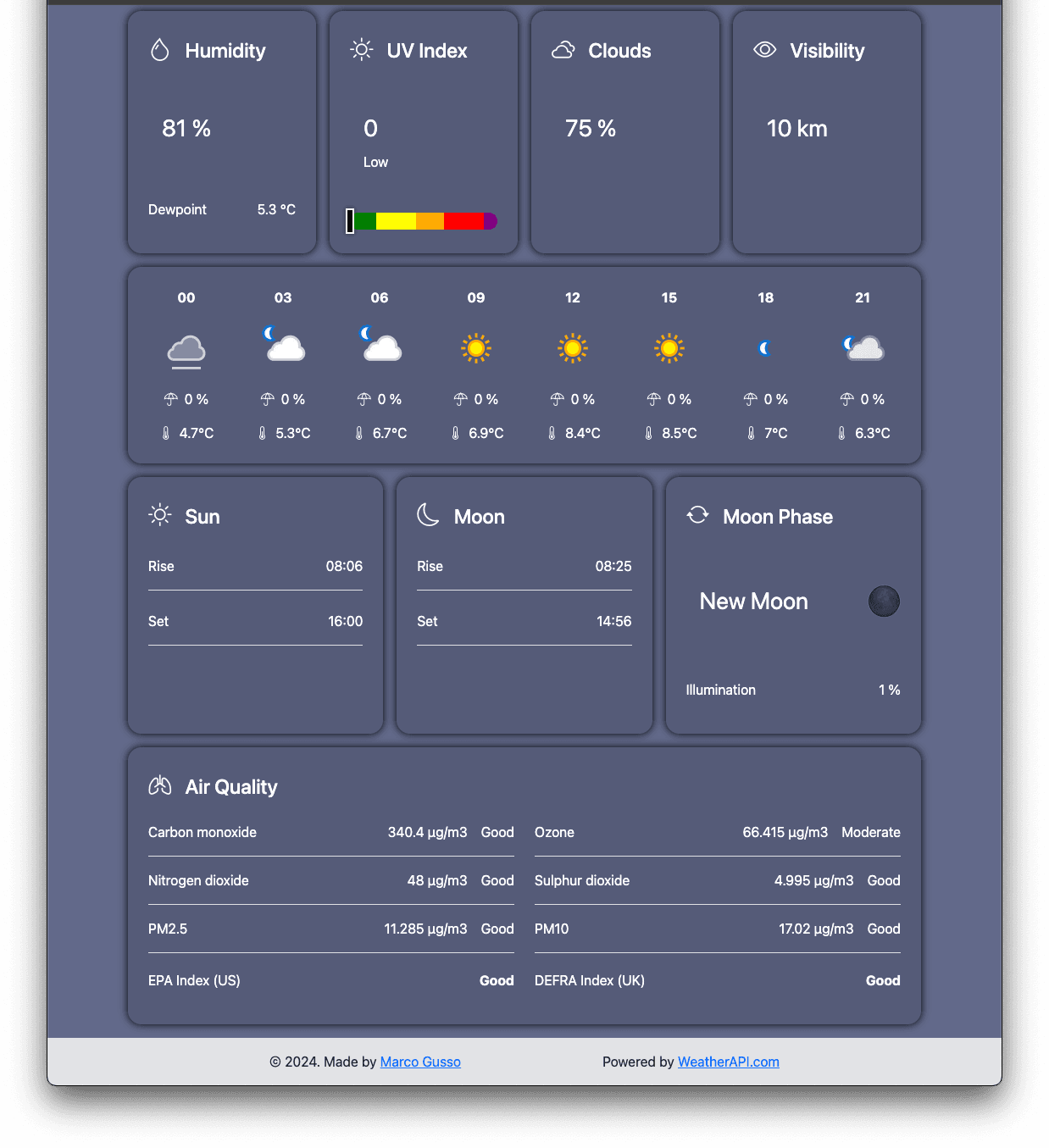Click the thermometer icon showing 8.5°C
The width and height of the screenshot is (1049, 1148).
tap(649, 432)
